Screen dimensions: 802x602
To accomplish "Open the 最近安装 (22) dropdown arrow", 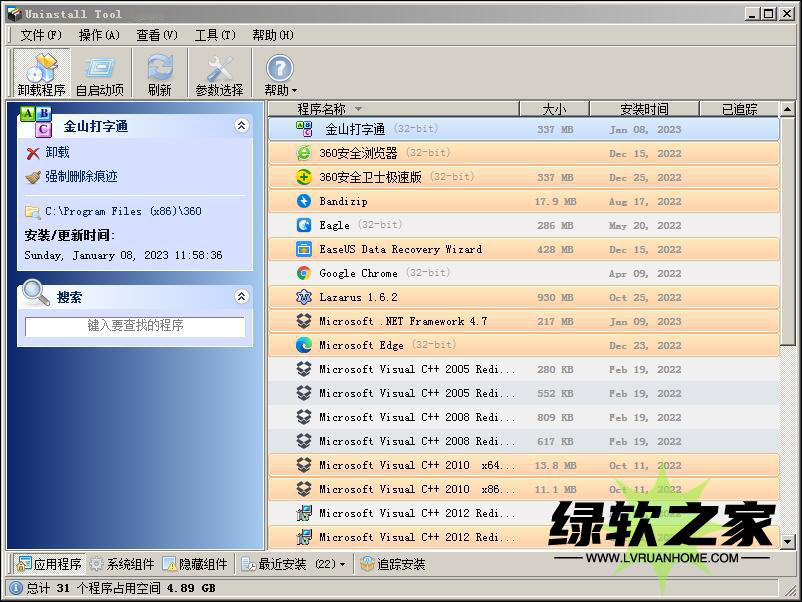I will coord(342,565).
